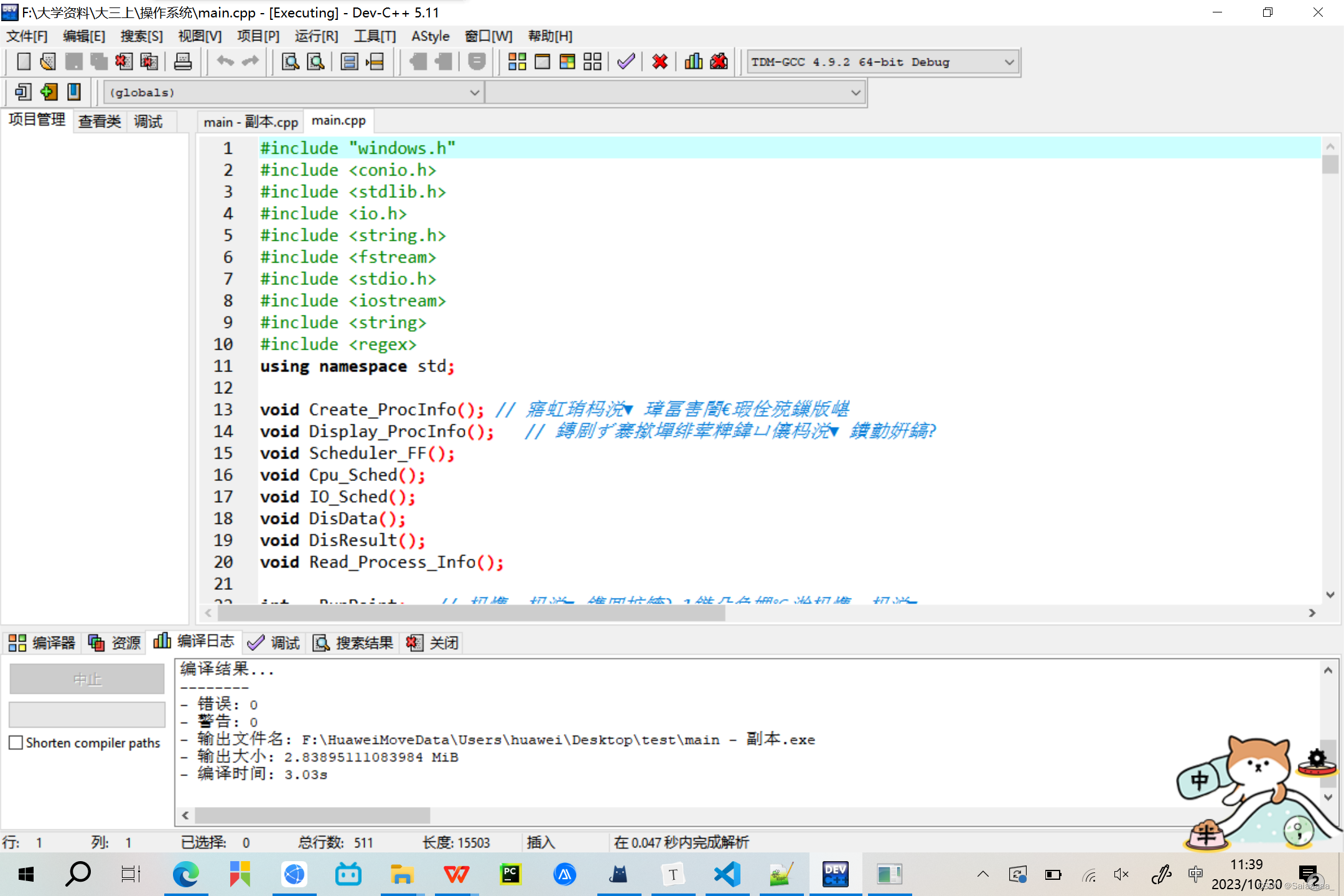This screenshot has width=1344, height=896.
Task: Click the blue bookmark toggle icon
Action: [74, 92]
